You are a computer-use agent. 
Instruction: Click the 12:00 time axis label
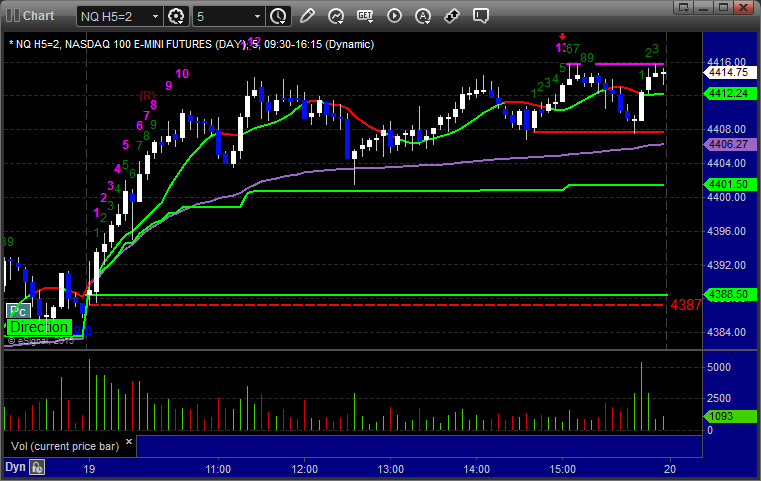click(x=304, y=469)
